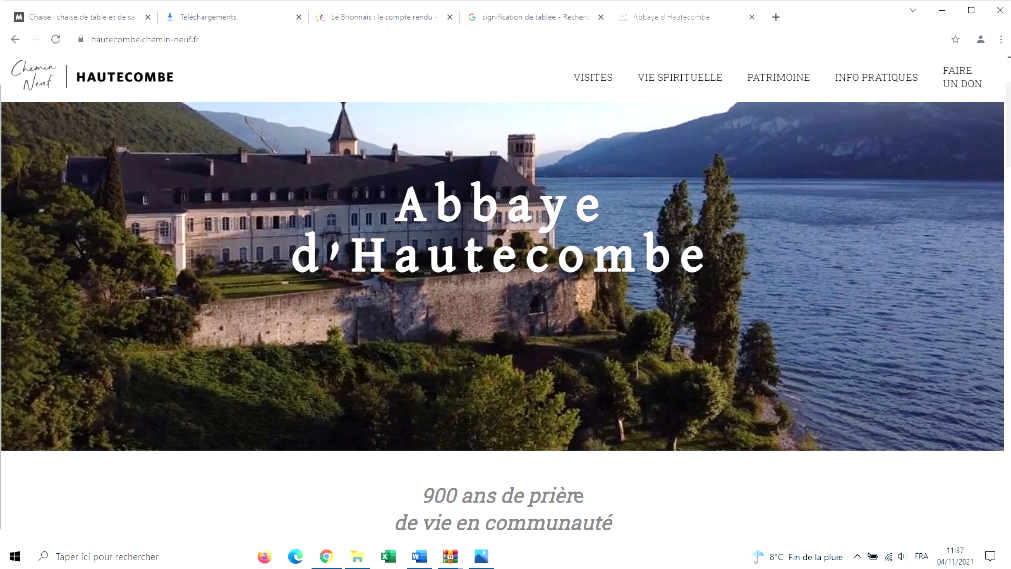Launch Firefox from the taskbar
Screen dimensions: 1011x569
tap(264, 557)
